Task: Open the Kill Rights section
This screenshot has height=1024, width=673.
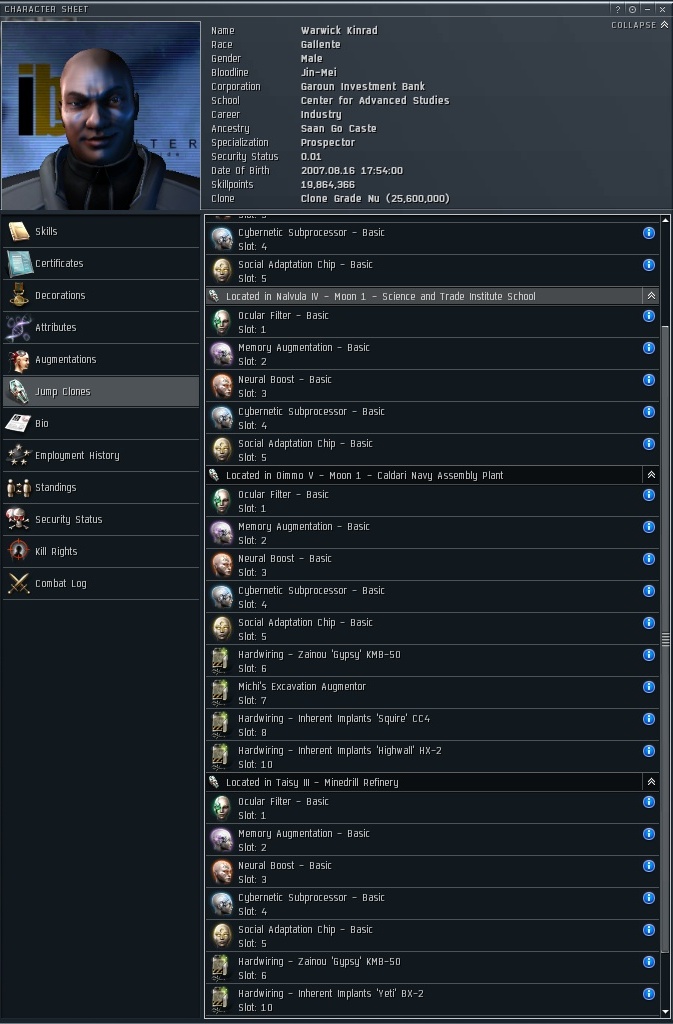Action: [x=101, y=551]
